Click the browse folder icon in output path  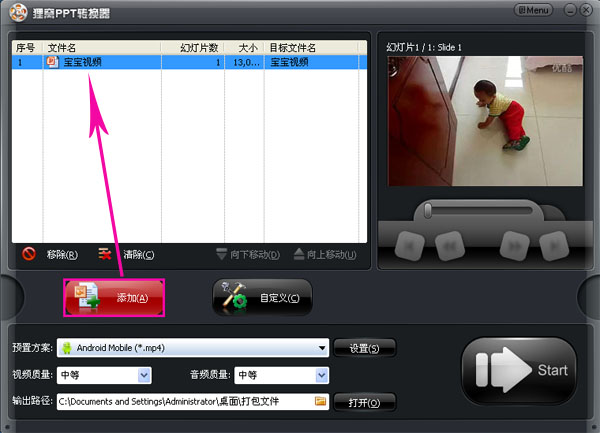(x=320, y=401)
